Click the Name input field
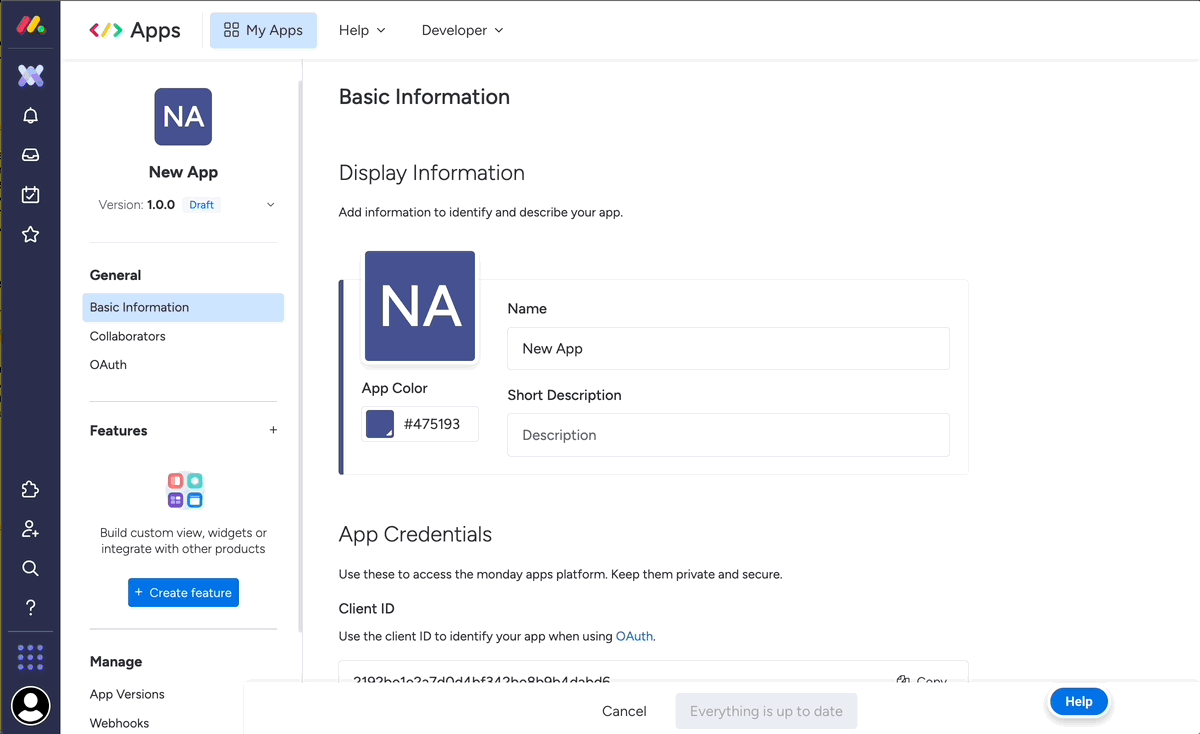 (728, 349)
